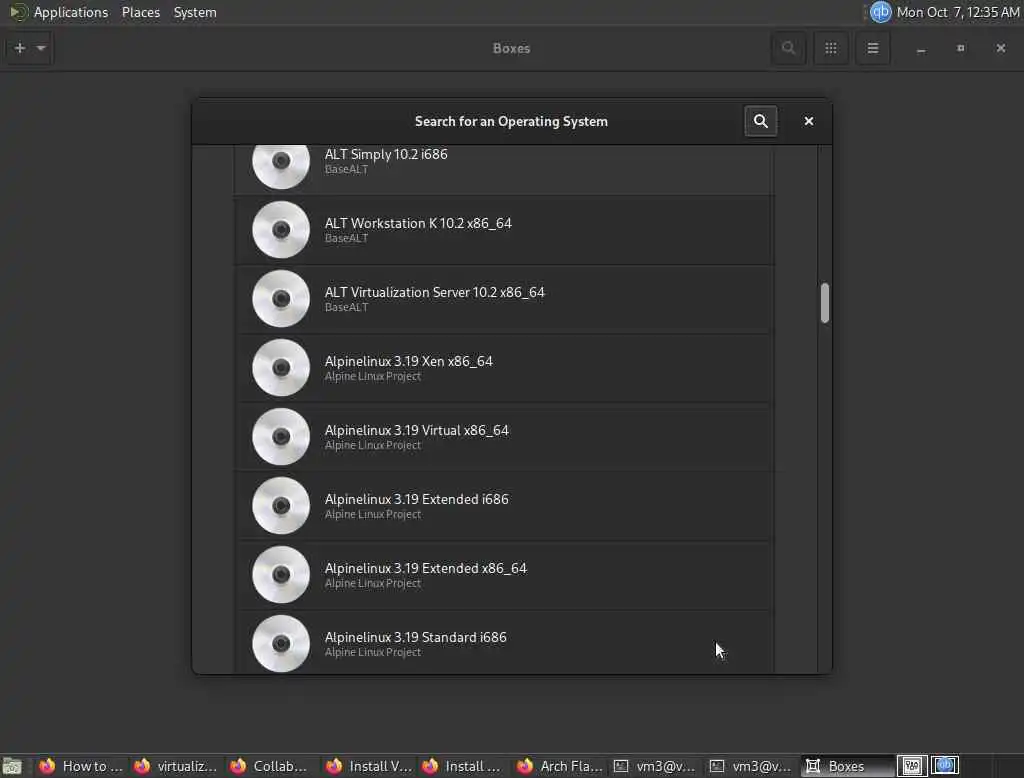The image size is (1024, 778).
Task: Click the Boxes window search icon
Action: [x=788, y=48]
